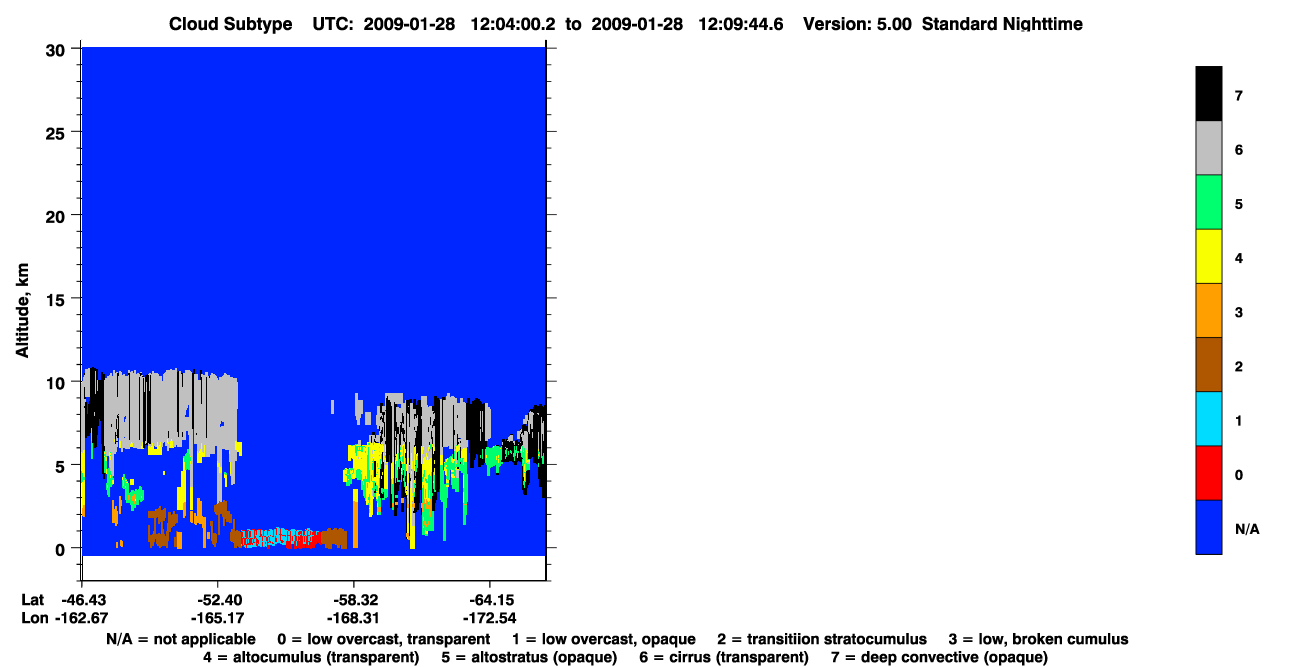Image resolution: width=1300 pixels, height=667 pixels.
Task: Click the yellow color swatch labeled 4
Action: pyautogui.click(x=1208, y=256)
